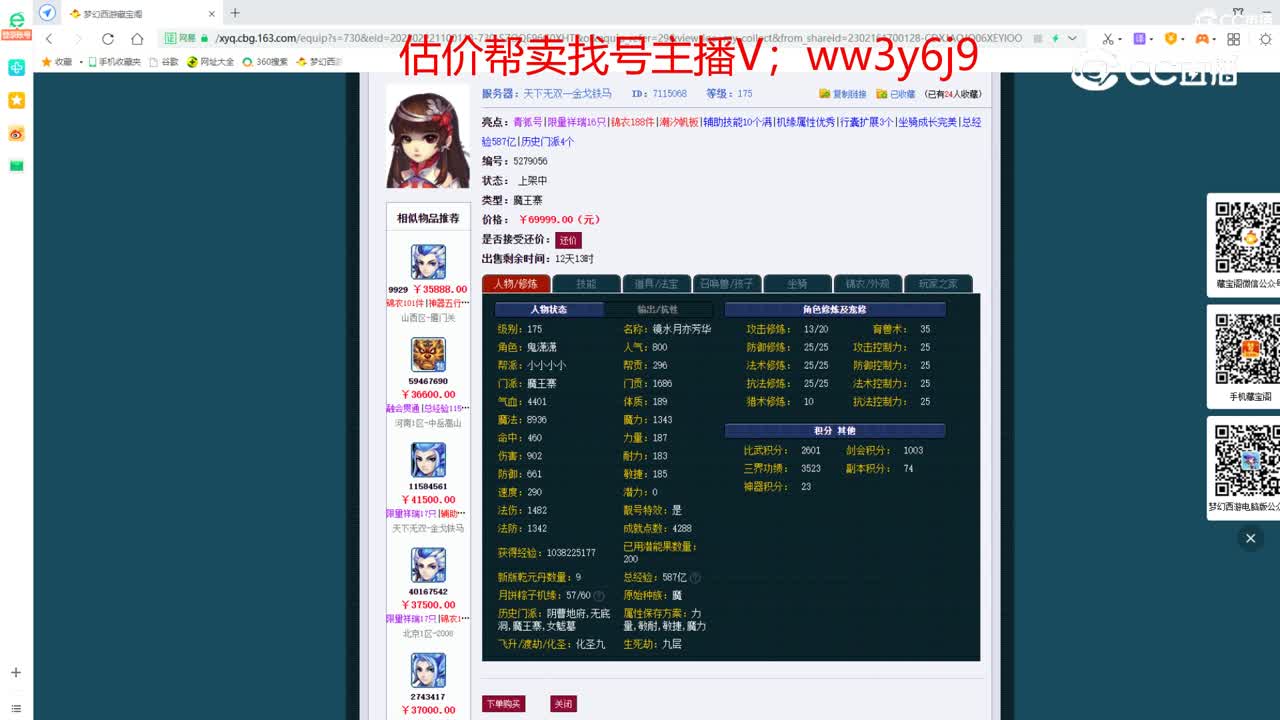This screenshot has width=1280, height=720.
Task: Click the 360 browser logo icon
Action: 16,20
